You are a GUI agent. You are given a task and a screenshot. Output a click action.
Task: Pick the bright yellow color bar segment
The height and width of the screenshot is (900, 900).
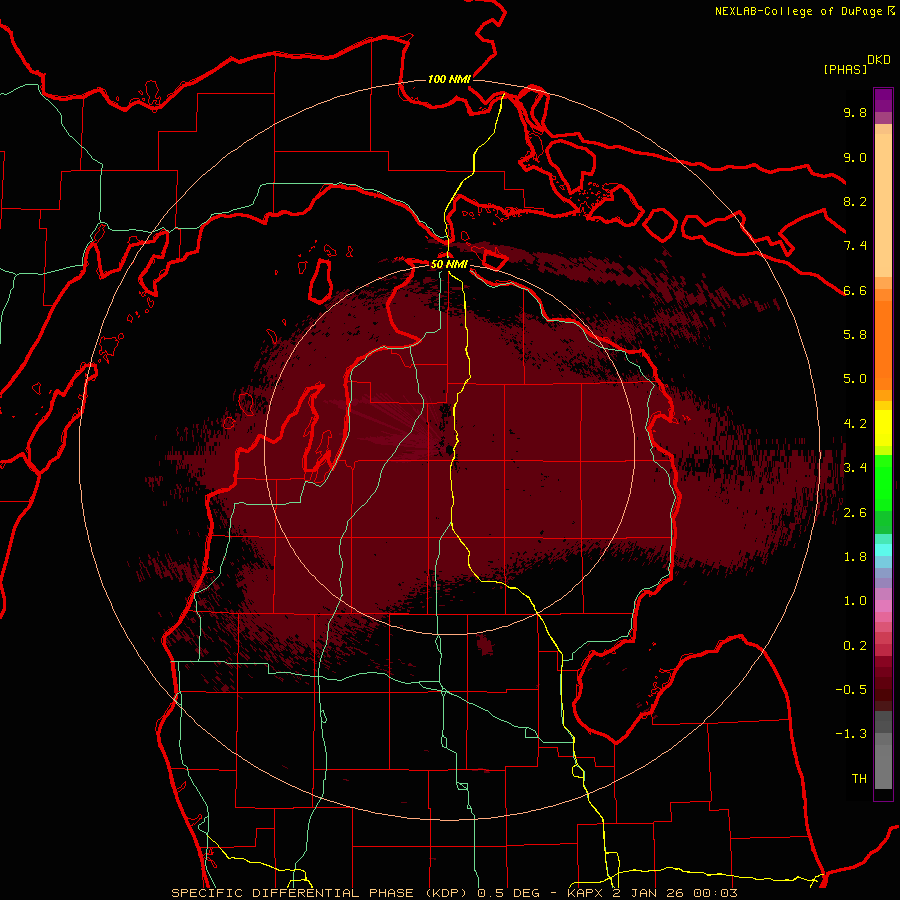tap(883, 428)
